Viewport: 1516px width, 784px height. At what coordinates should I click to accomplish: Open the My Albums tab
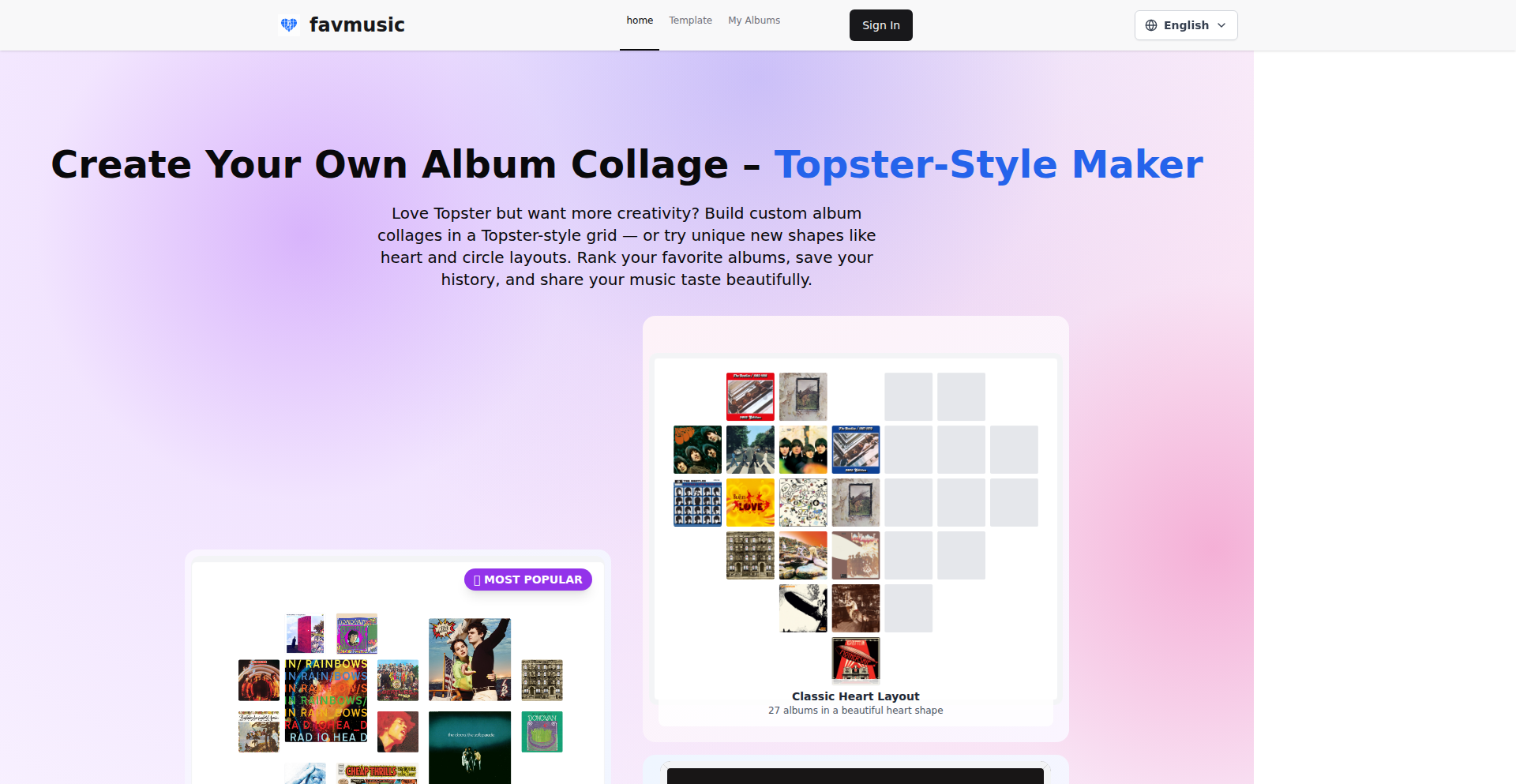click(x=754, y=21)
